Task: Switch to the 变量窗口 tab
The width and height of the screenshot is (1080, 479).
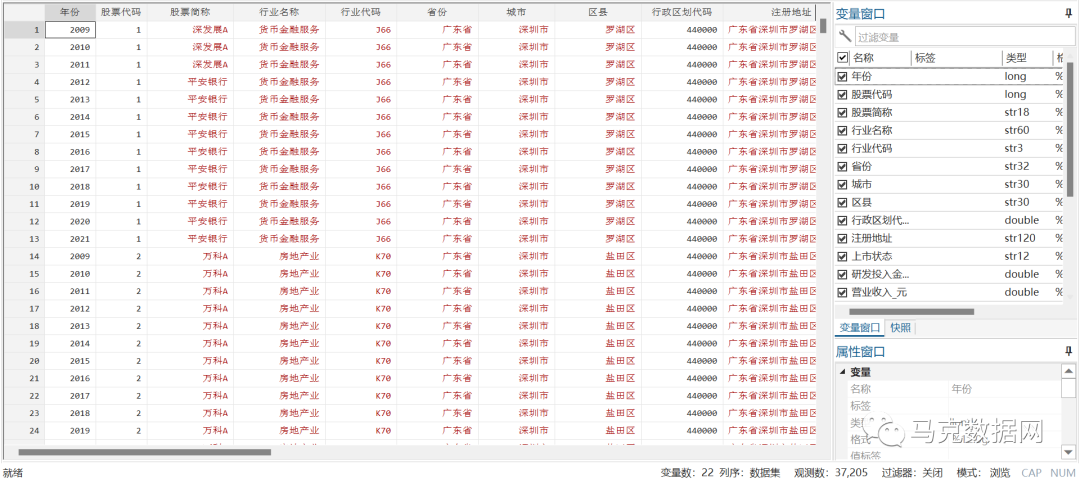Action: (x=860, y=328)
